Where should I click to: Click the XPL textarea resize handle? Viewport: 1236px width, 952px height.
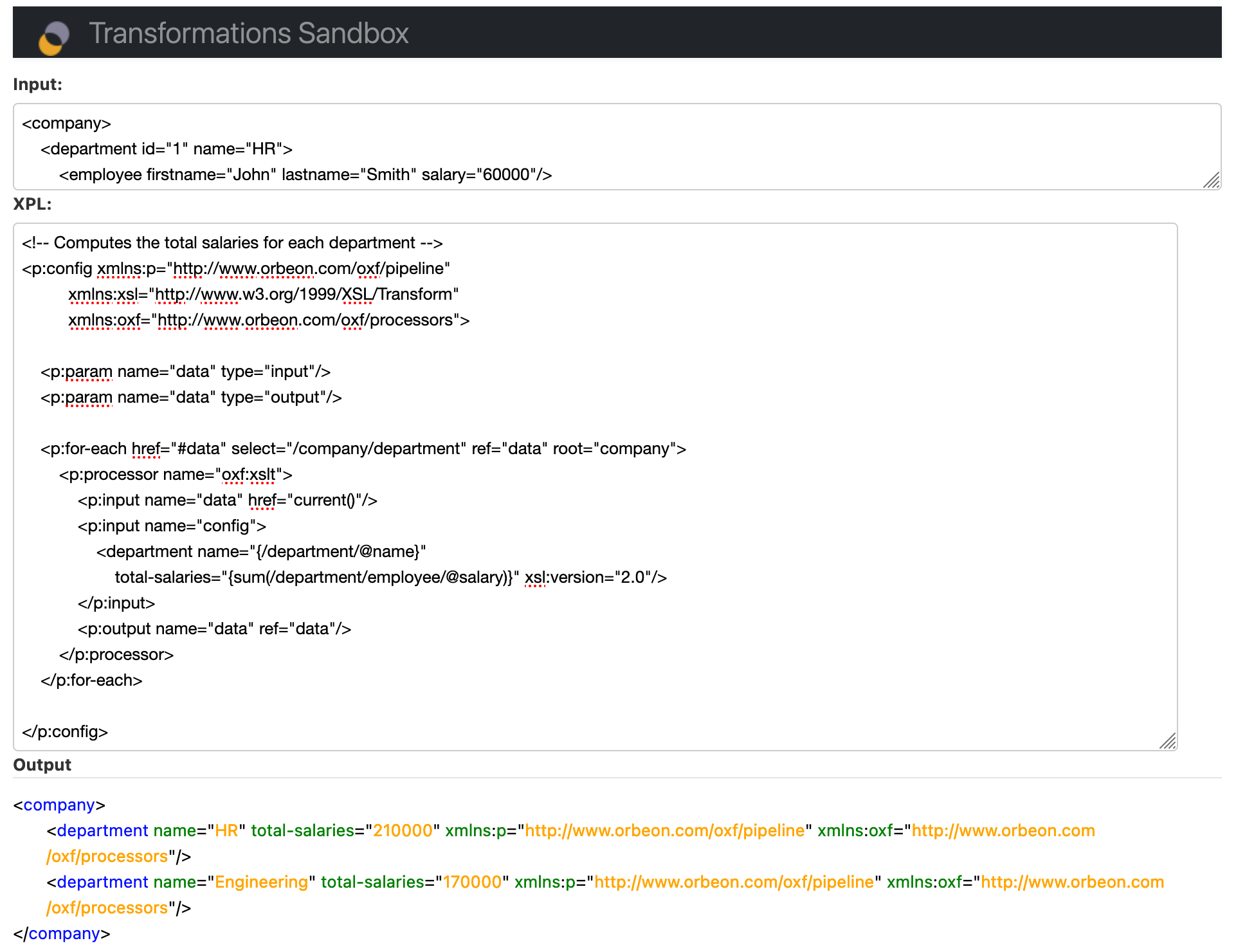point(1167,741)
